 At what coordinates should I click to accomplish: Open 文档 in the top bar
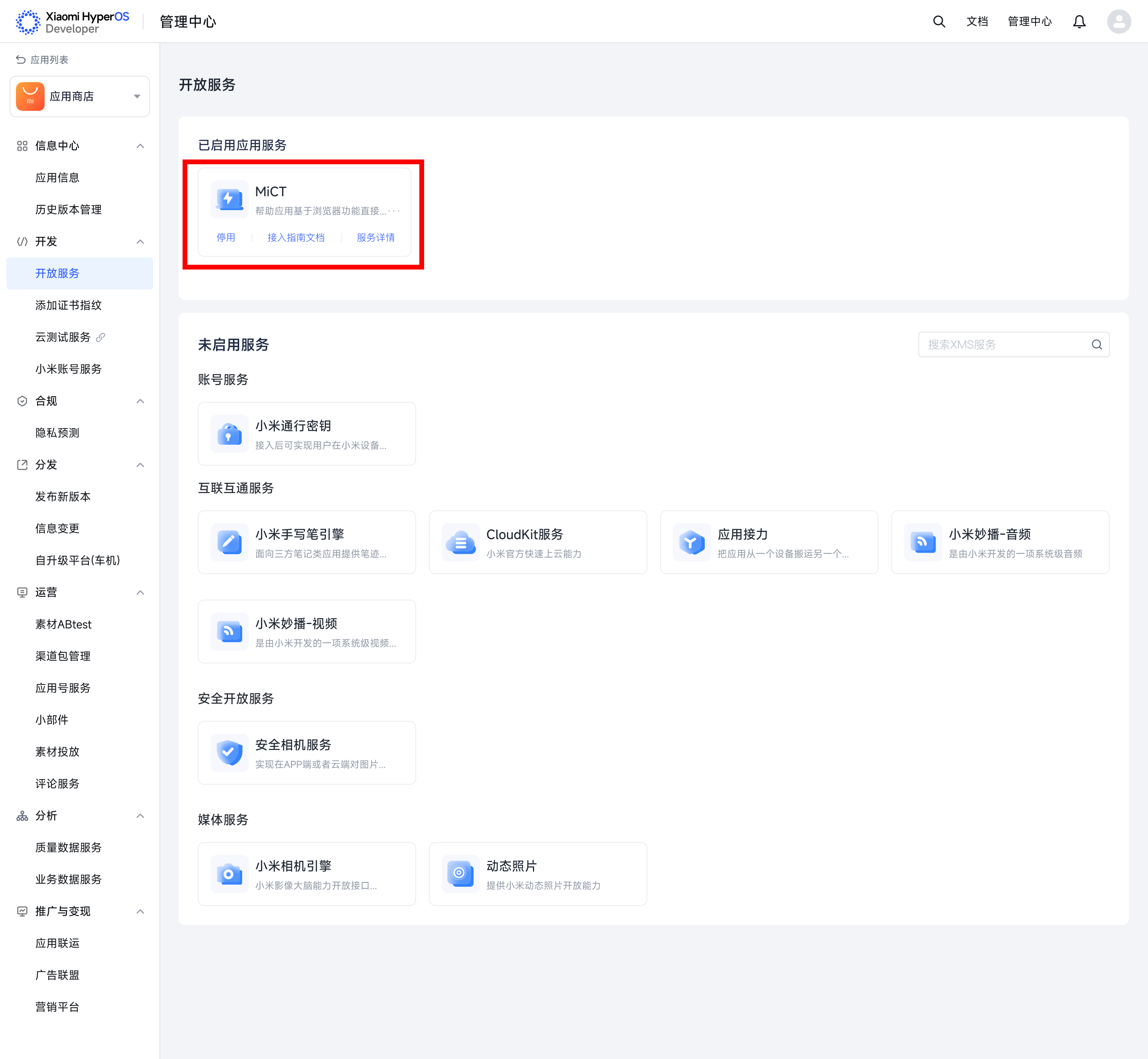[977, 22]
